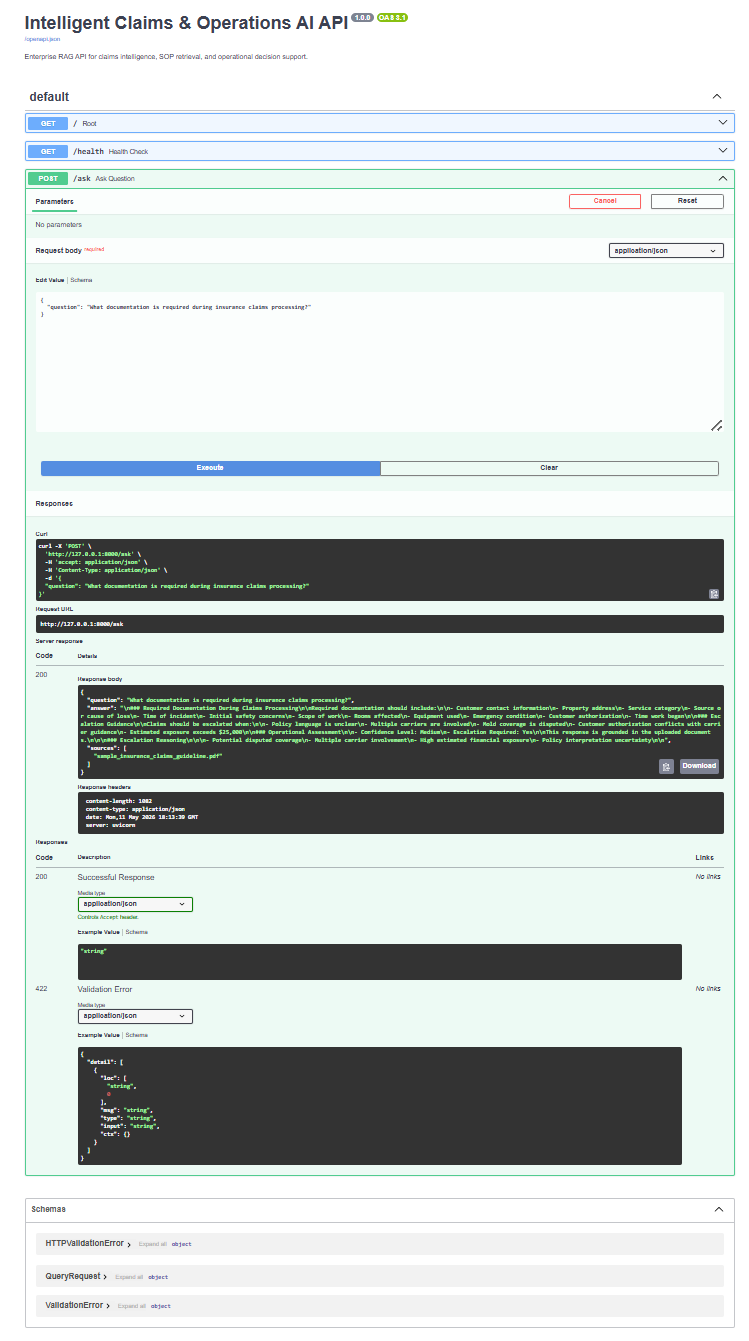Click the /ask path text
Image resolution: width=749 pixels, height=1341 pixels.
point(81,179)
